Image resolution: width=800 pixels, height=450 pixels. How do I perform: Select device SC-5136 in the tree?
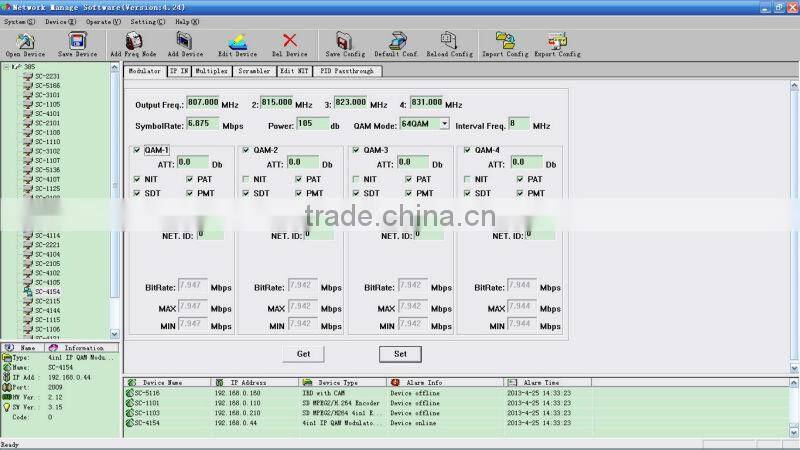47,170
